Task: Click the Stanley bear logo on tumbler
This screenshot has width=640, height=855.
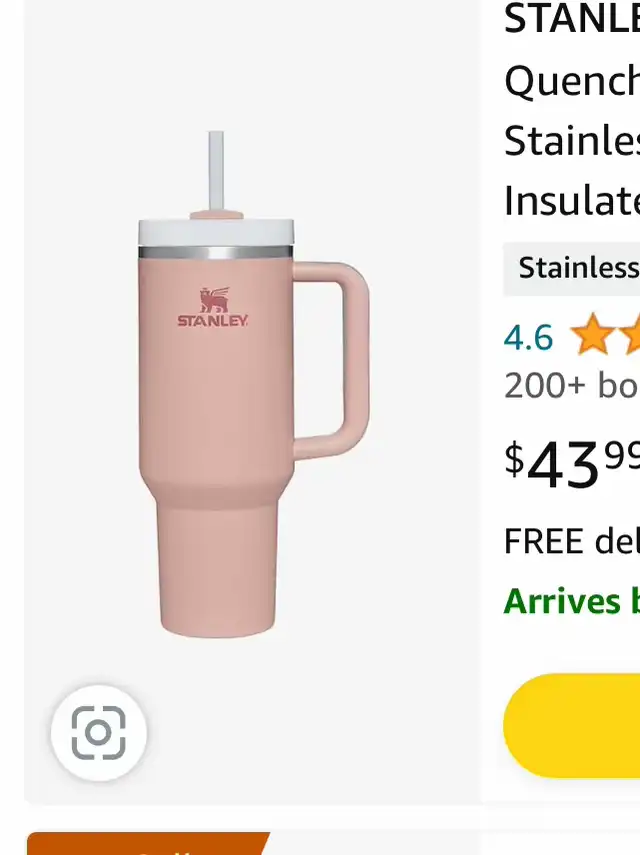Action: [213, 307]
